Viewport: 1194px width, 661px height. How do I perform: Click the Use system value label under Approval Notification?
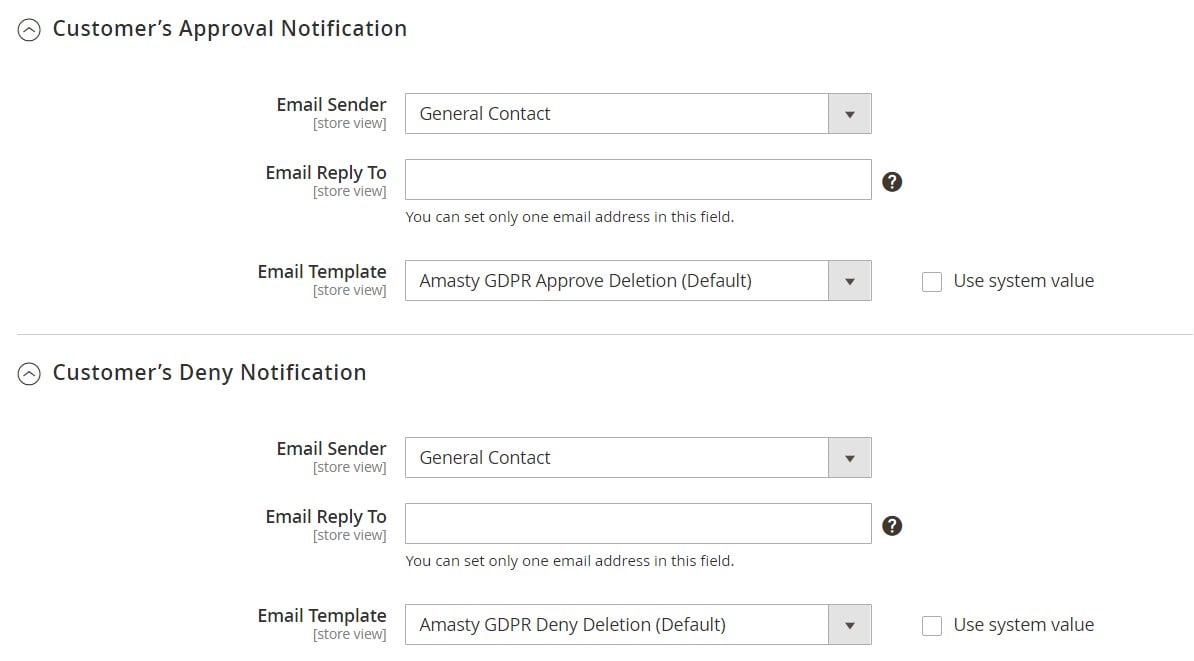[1023, 281]
